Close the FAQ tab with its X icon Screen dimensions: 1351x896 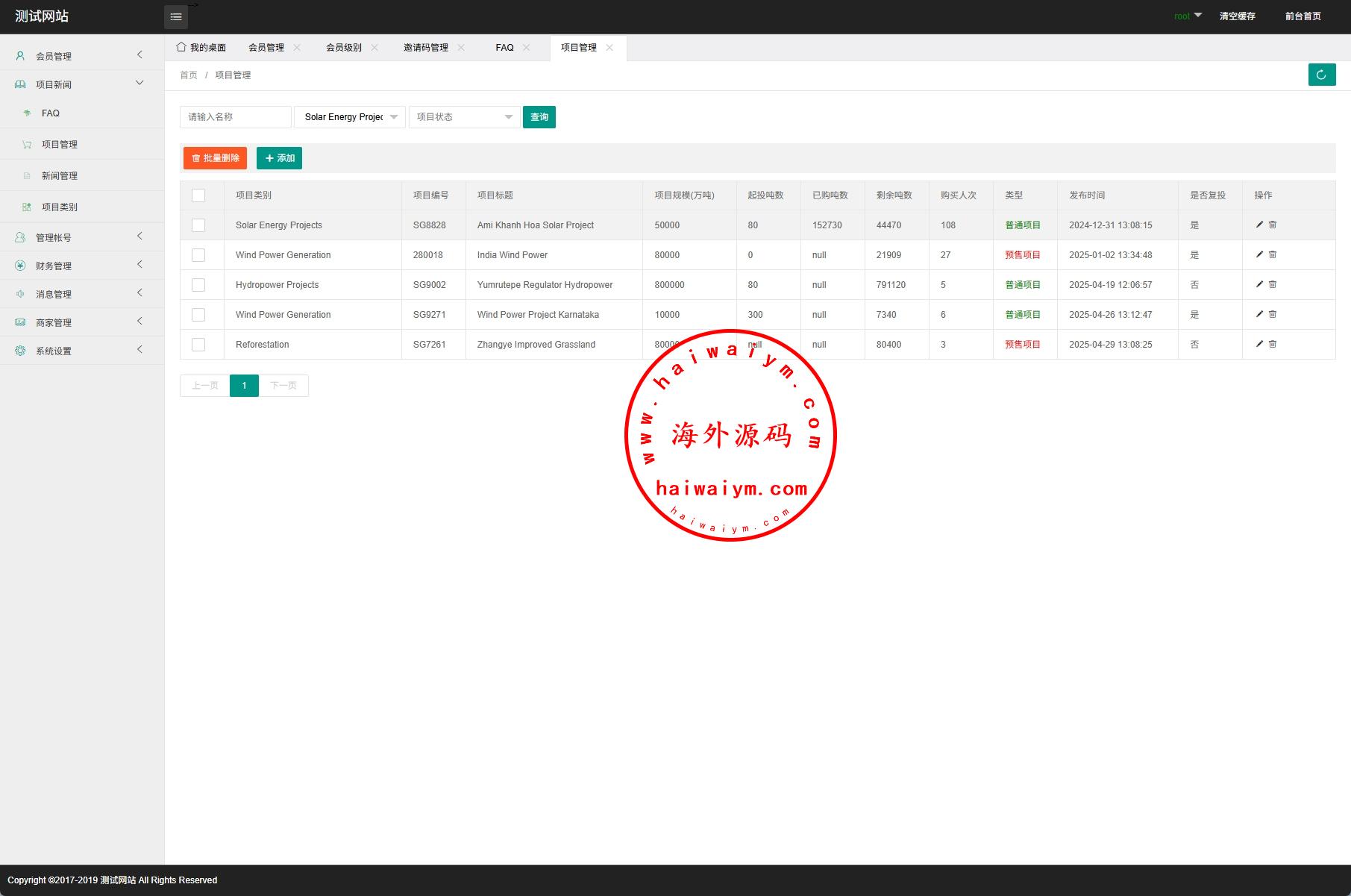point(527,48)
